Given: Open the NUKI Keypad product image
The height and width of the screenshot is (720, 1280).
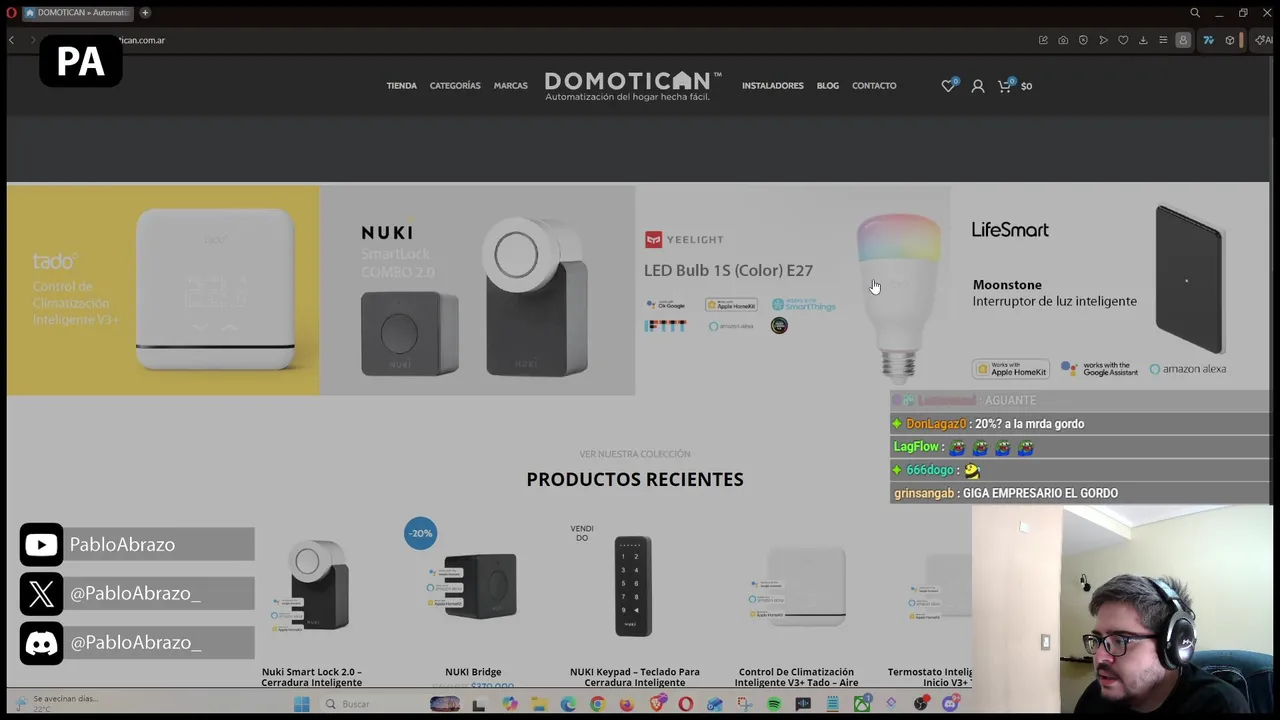Looking at the screenshot, I should point(634,585).
